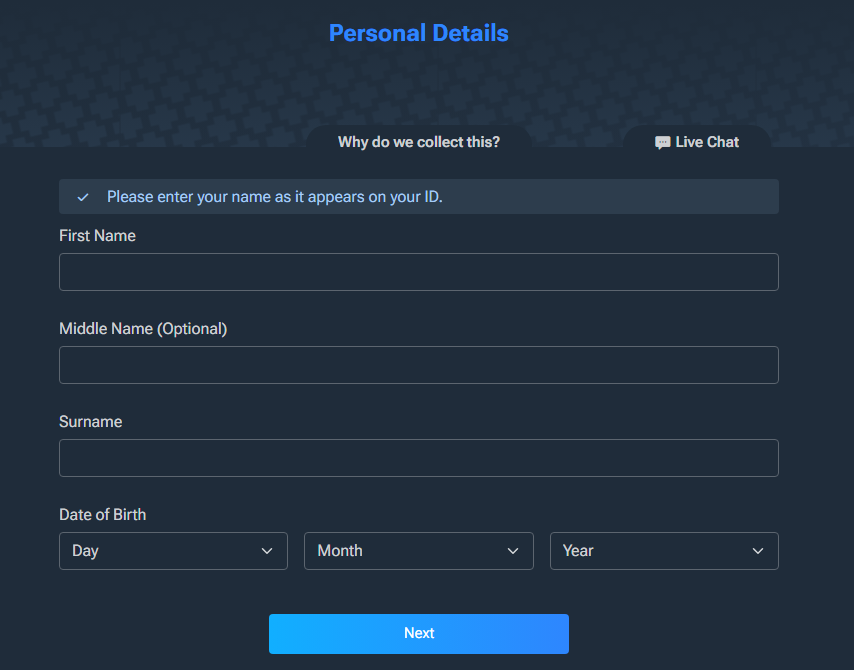854x670 pixels.
Task: Click the Date of Birth label
Action: point(102,515)
